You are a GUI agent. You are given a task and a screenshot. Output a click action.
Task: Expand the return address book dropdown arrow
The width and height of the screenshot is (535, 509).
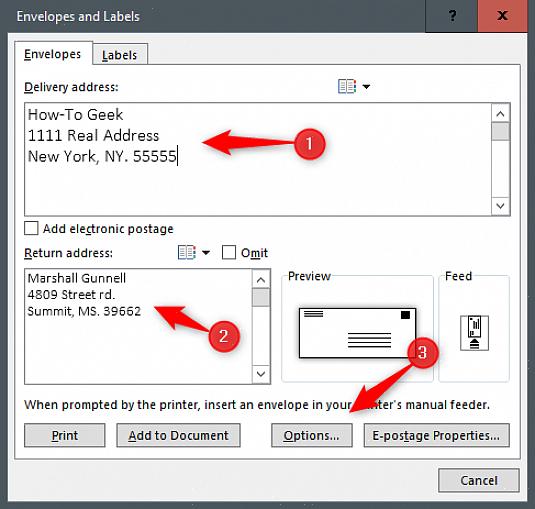[x=206, y=253]
